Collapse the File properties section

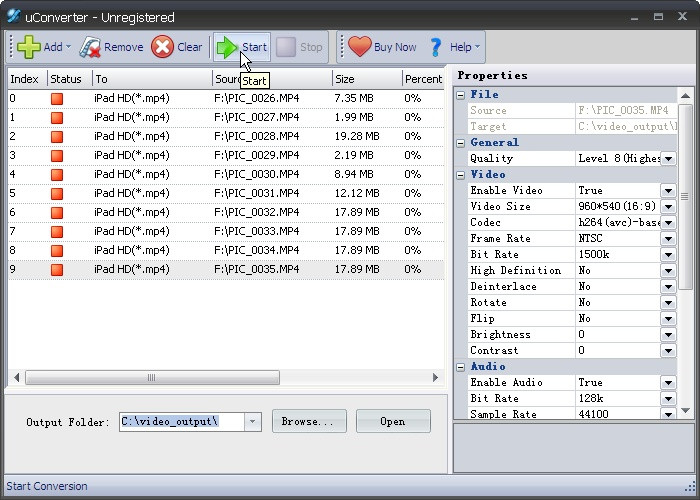pyautogui.click(x=461, y=95)
